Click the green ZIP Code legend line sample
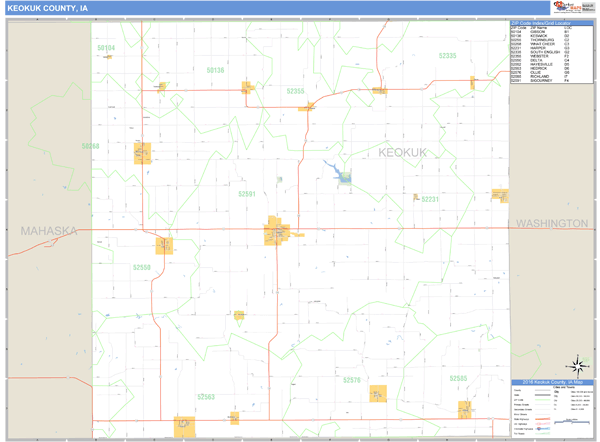The height and width of the screenshot is (442, 600). point(543,400)
